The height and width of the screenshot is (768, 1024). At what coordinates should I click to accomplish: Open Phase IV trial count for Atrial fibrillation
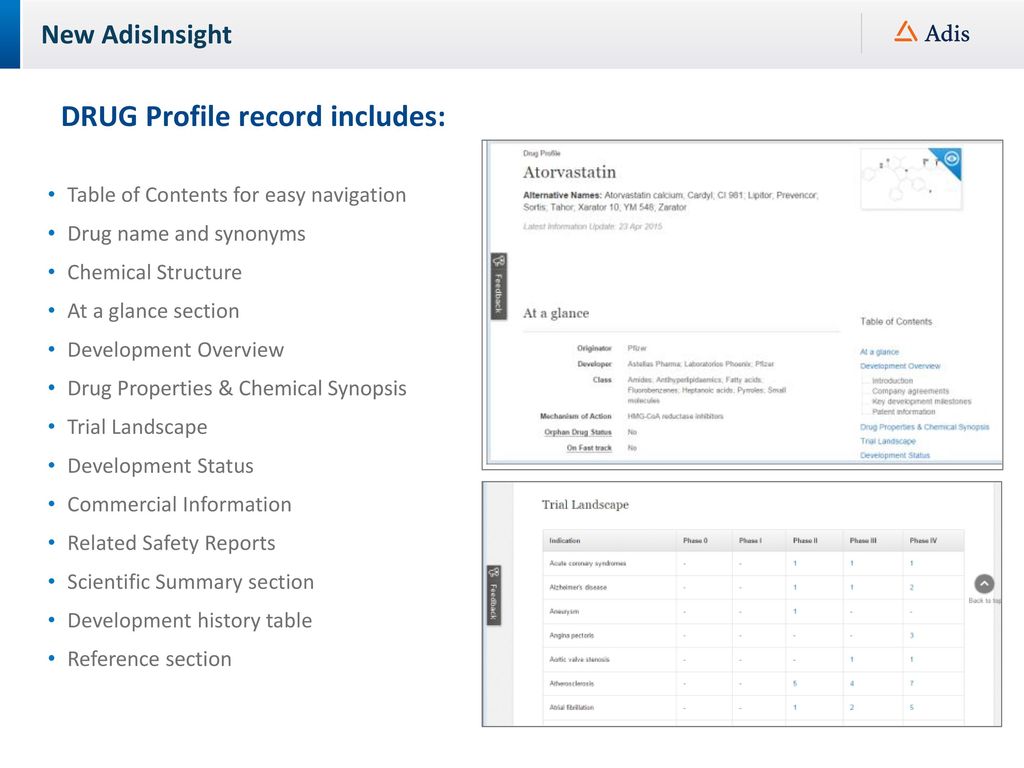click(912, 707)
